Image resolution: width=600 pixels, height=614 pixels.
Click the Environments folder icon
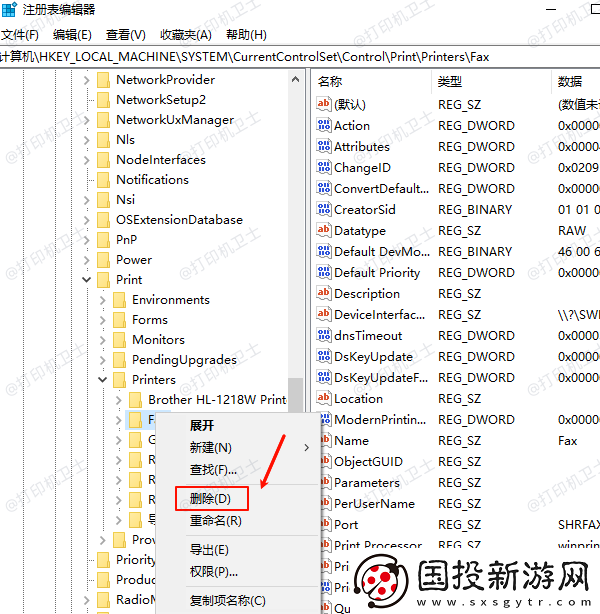(x=119, y=300)
